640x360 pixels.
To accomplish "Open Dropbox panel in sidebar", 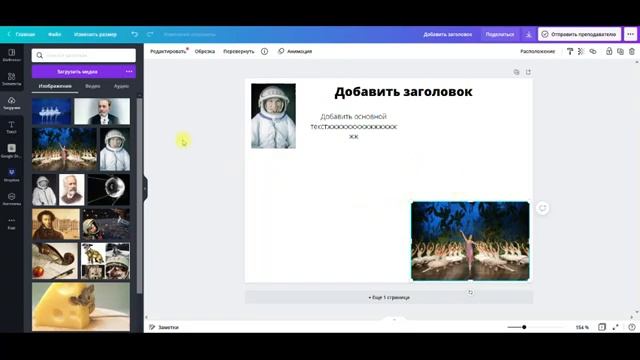I will pyautogui.click(x=11, y=176).
